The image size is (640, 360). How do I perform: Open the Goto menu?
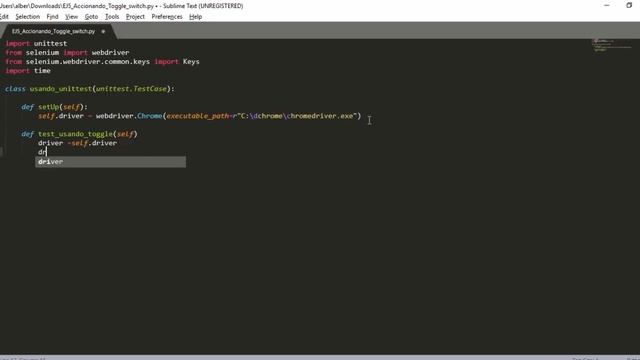91,17
